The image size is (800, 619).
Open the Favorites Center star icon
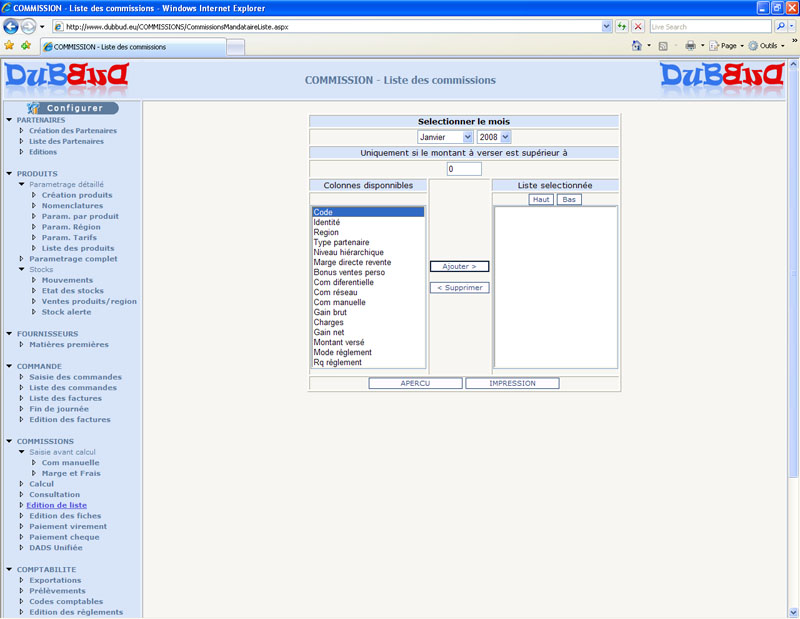tap(9, 46)
